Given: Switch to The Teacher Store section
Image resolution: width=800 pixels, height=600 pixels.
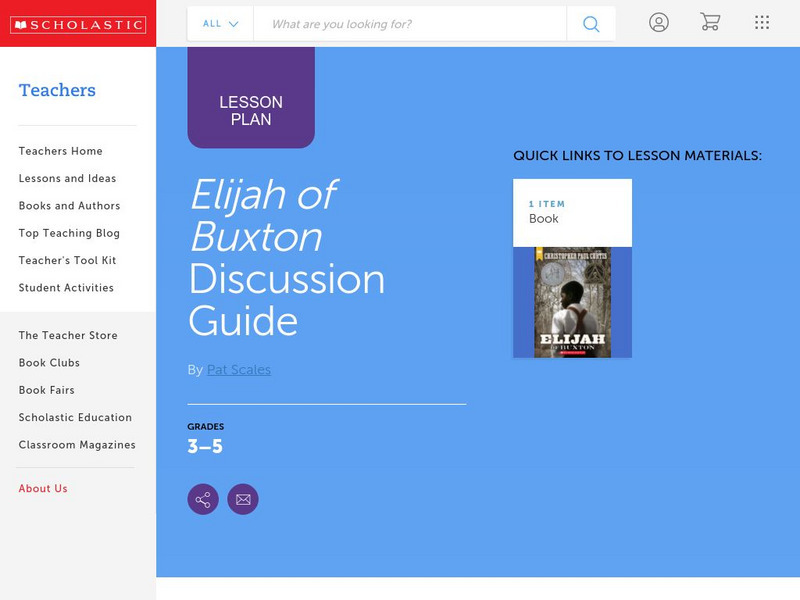Looking at the screenshot, I should point(65,335).
